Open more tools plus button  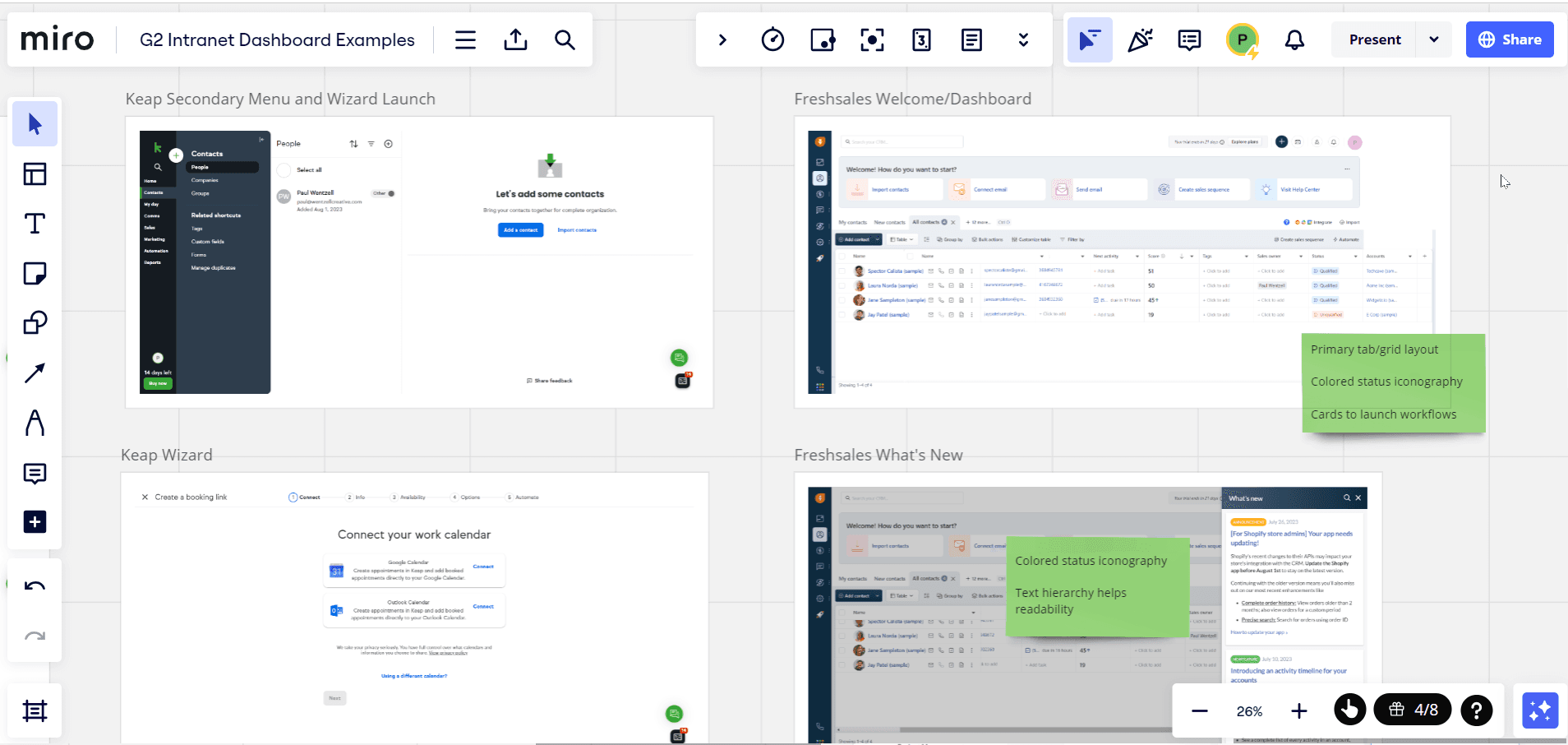coord(35,522)
